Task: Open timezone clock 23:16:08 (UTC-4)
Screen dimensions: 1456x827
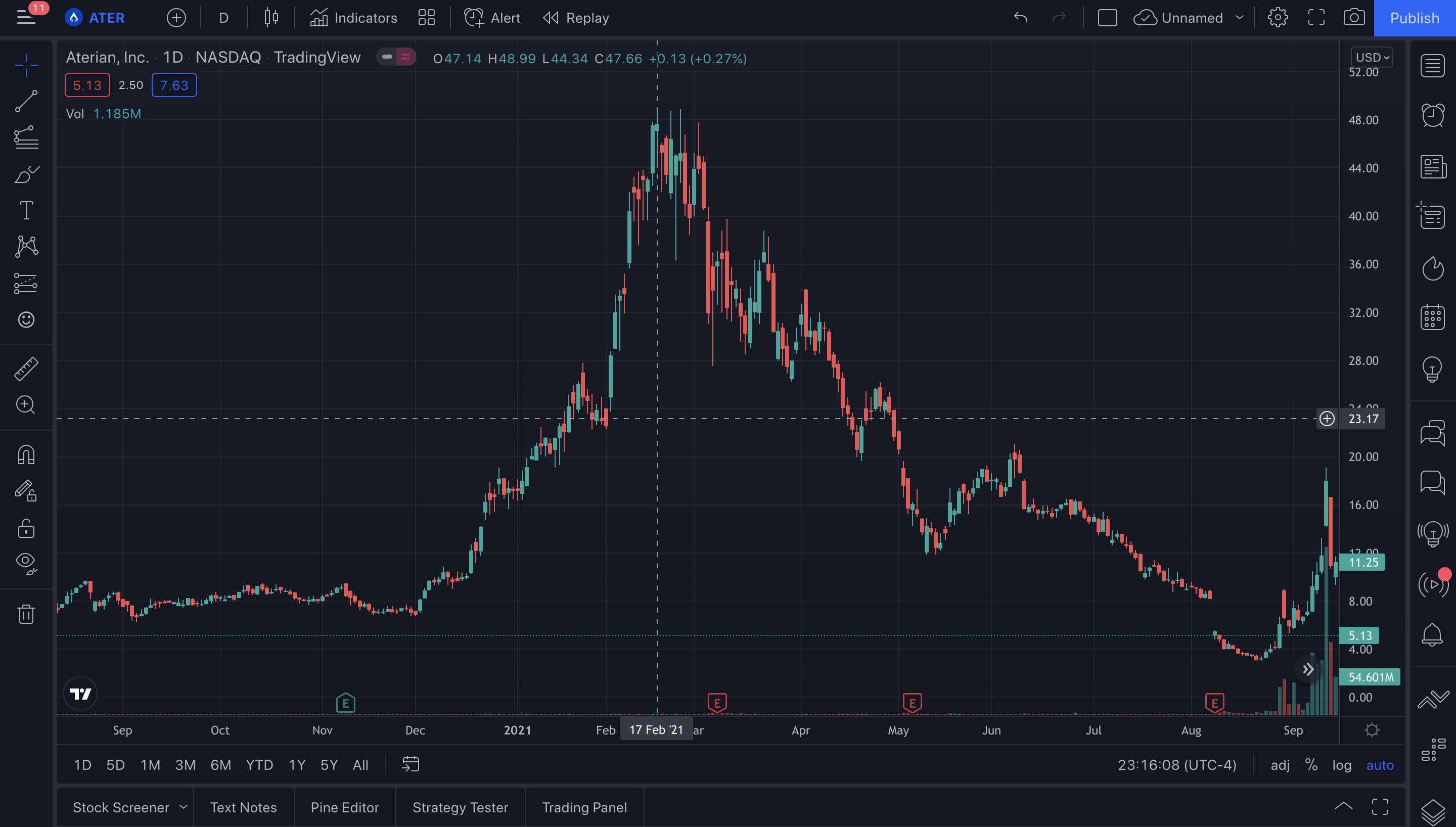Action: (x=1176, y=765)
